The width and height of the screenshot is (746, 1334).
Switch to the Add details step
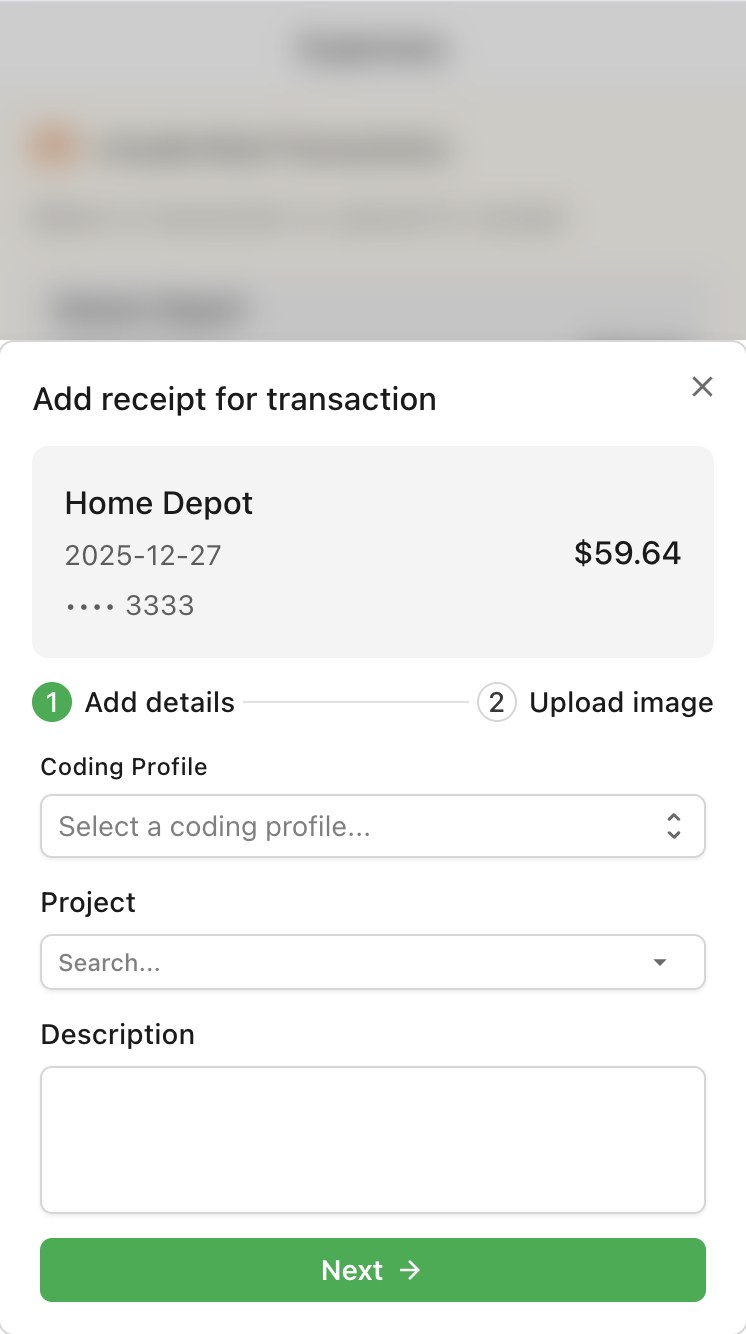tap(160, 703)
